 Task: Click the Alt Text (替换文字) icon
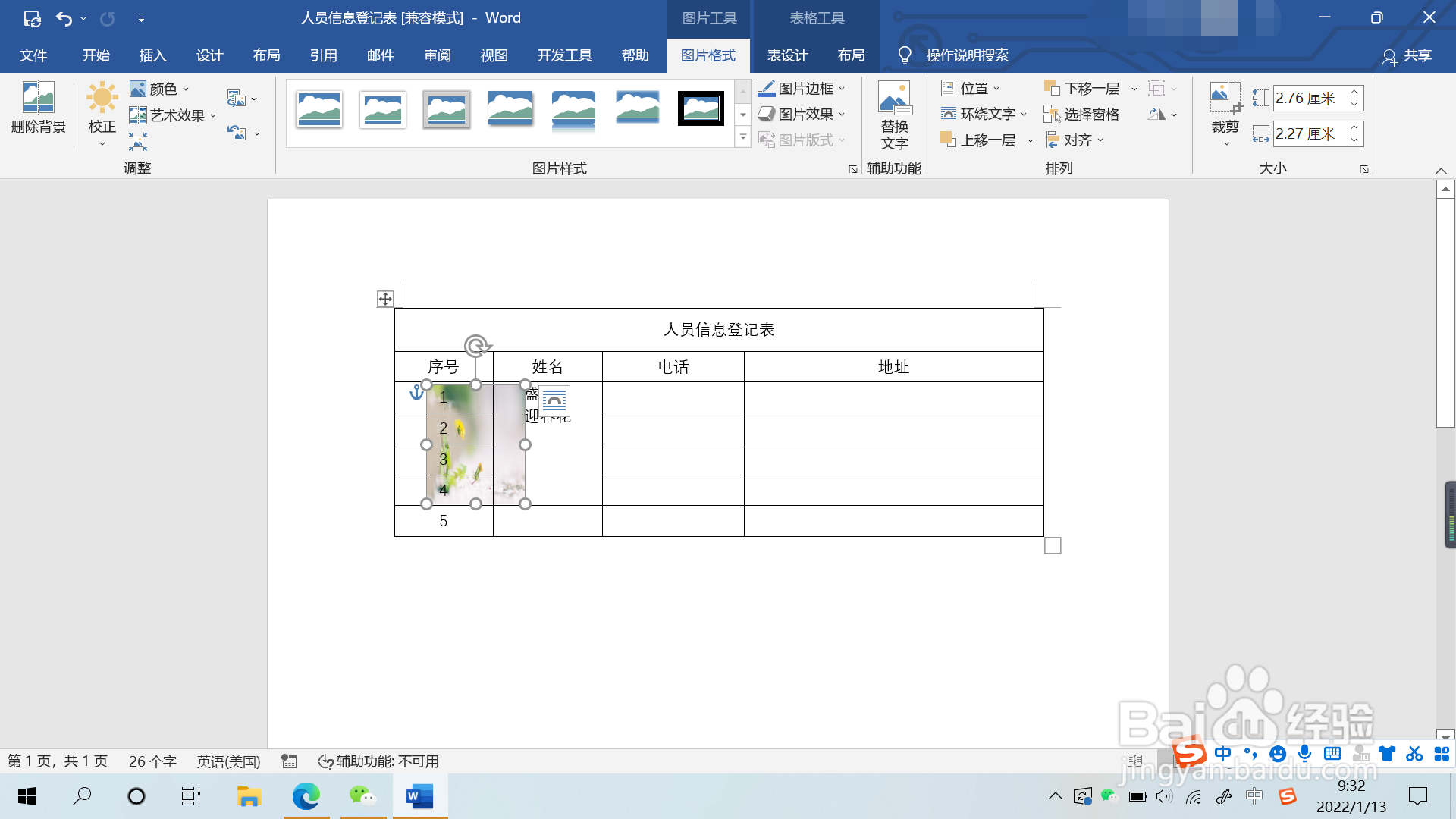point(894,100)
